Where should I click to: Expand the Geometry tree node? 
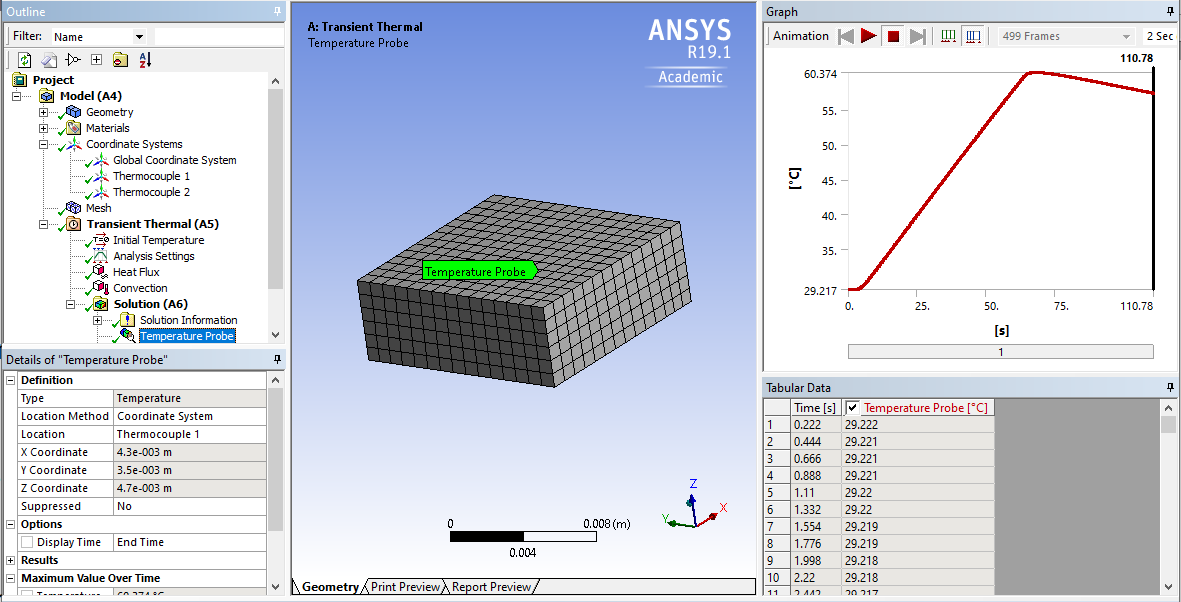pyautogui.click(x=44, y=112)
